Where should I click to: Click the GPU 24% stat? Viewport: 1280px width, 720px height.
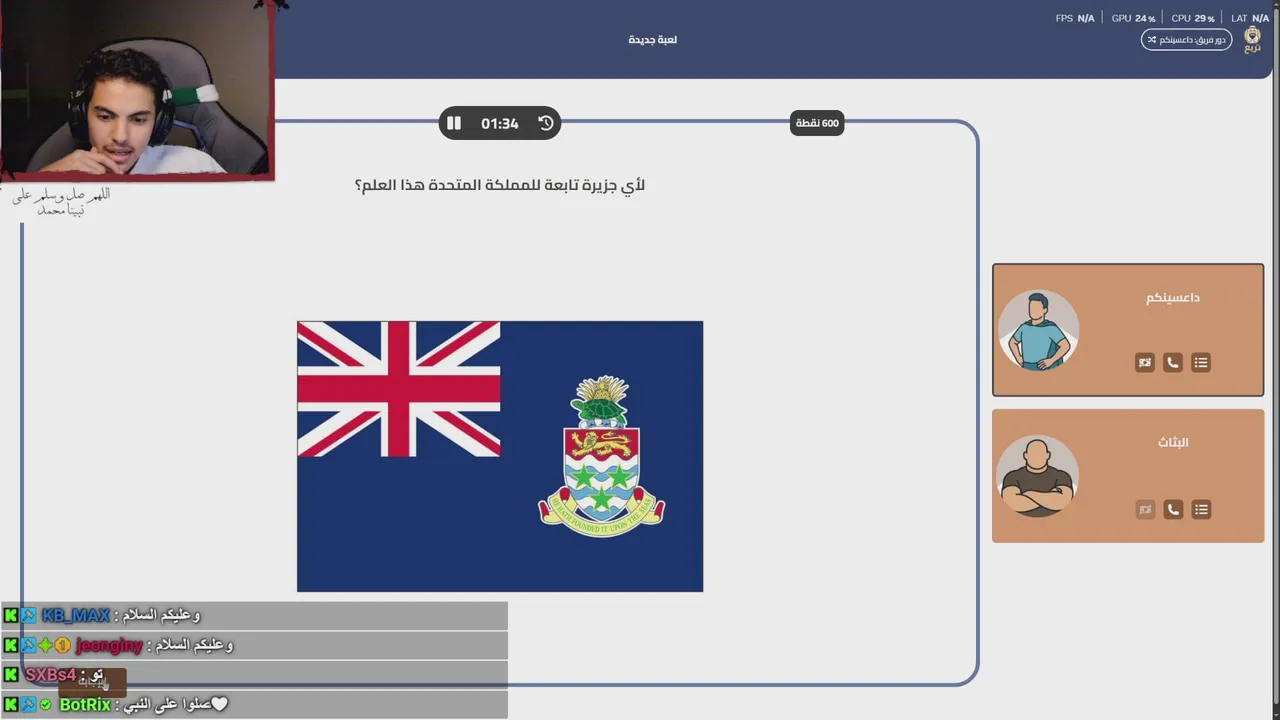point(1133,18)
